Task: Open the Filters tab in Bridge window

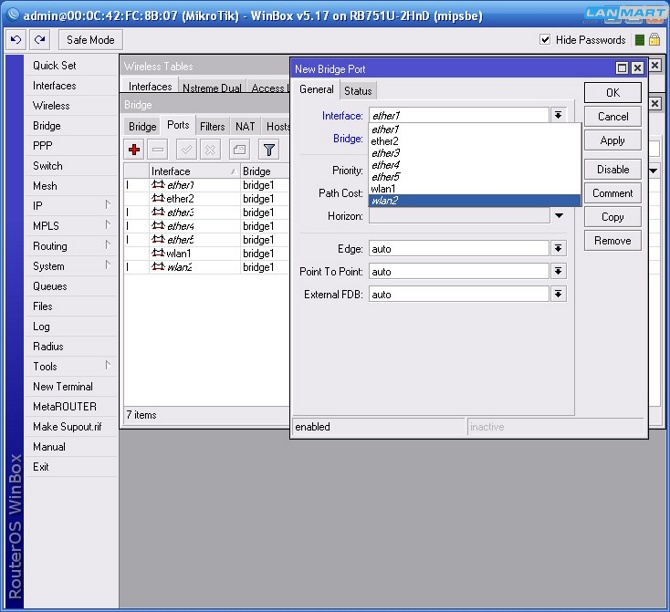Action: (212, 127)
